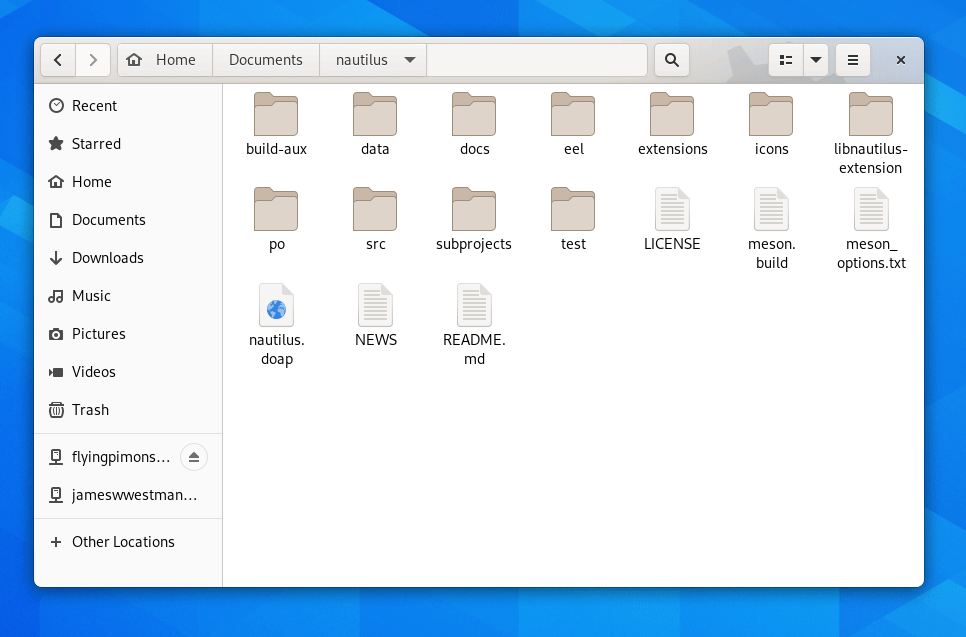Screen dimensions: 966x637
Task: Select Home in the sidebar
Action: click(128, 182)
